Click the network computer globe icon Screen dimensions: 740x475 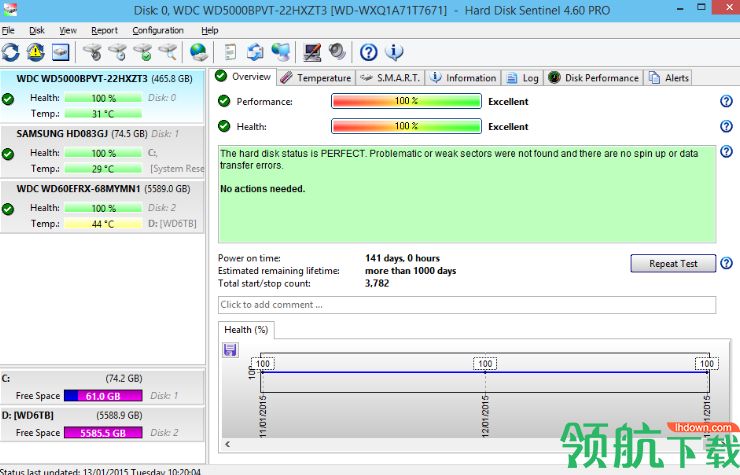(281, 52)
